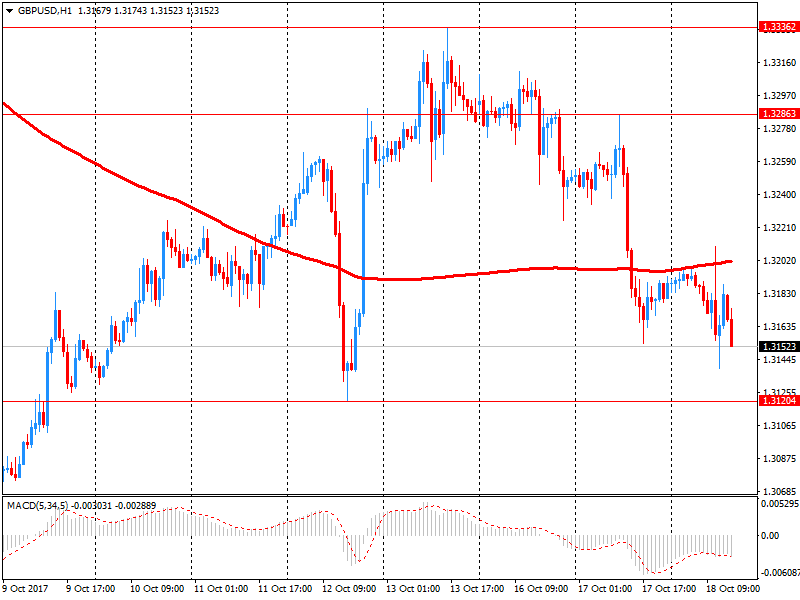
Task: Click the current price tag 1.31523
Action: (x=779, y=346)
